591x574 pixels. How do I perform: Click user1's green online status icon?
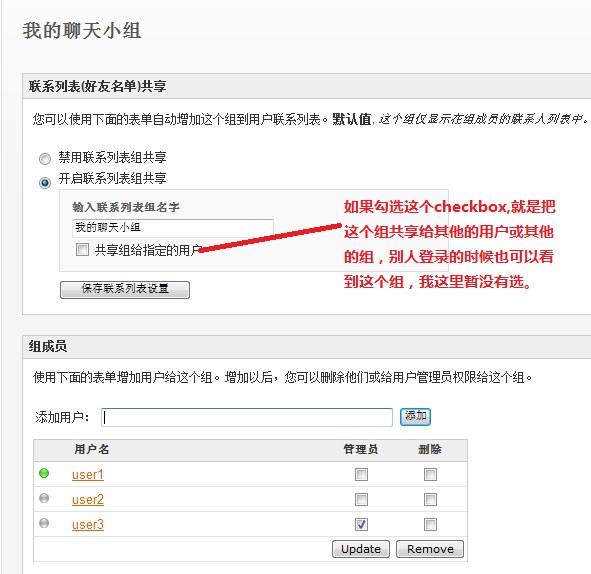pyautogui.click(x=44, y=473)
